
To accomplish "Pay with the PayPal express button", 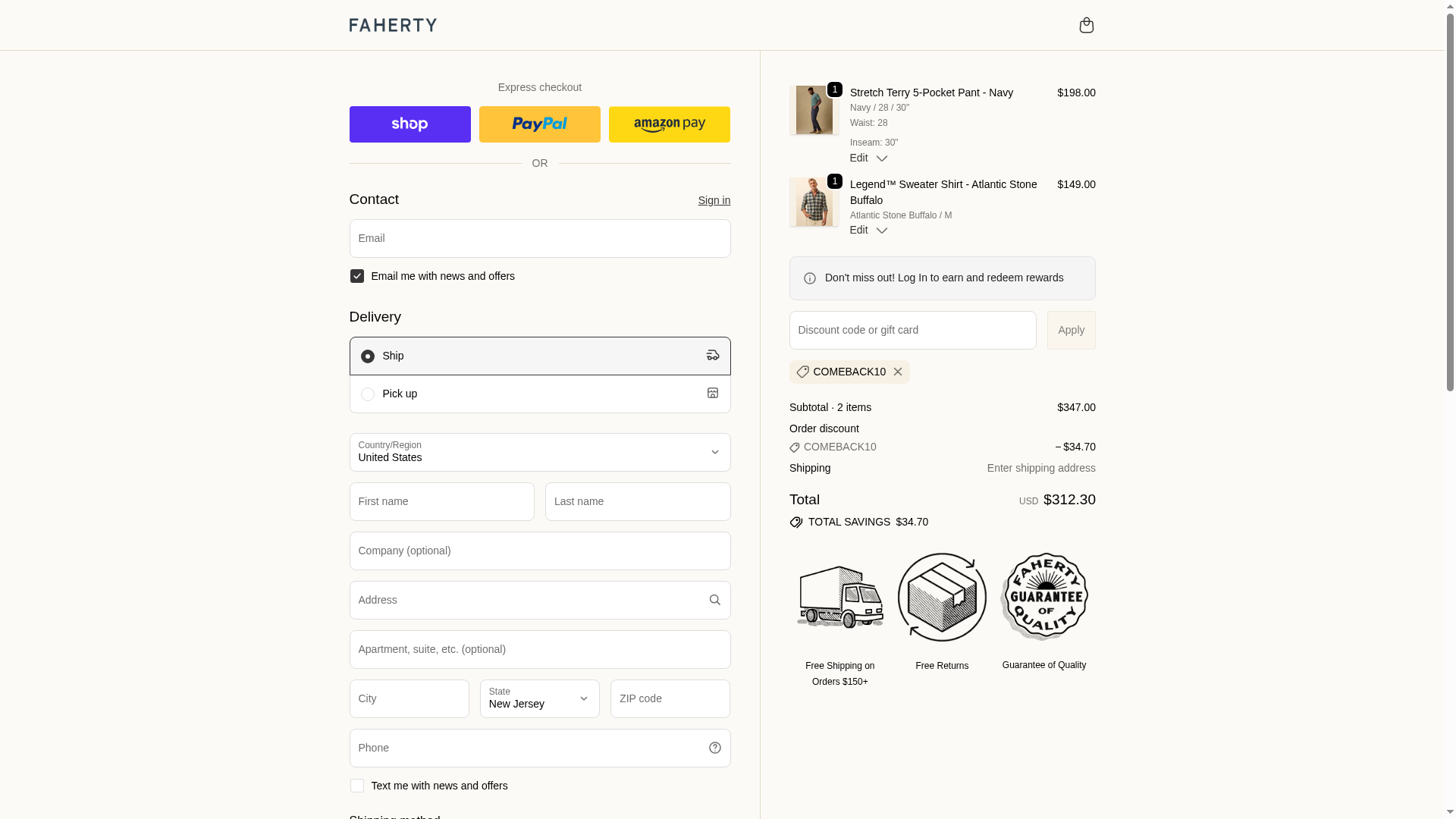I will (539, 124).
